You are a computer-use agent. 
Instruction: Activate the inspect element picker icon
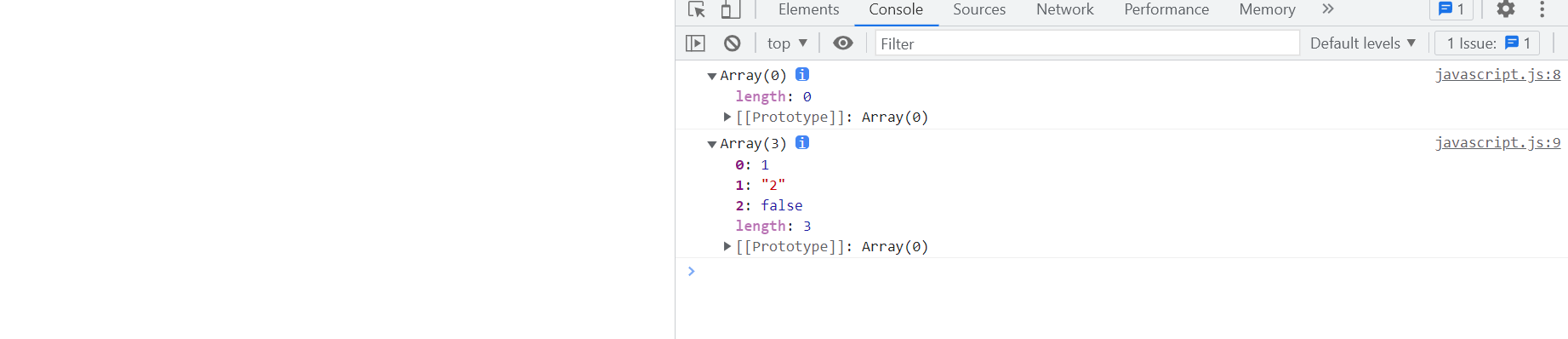click(x=697, y=9)
